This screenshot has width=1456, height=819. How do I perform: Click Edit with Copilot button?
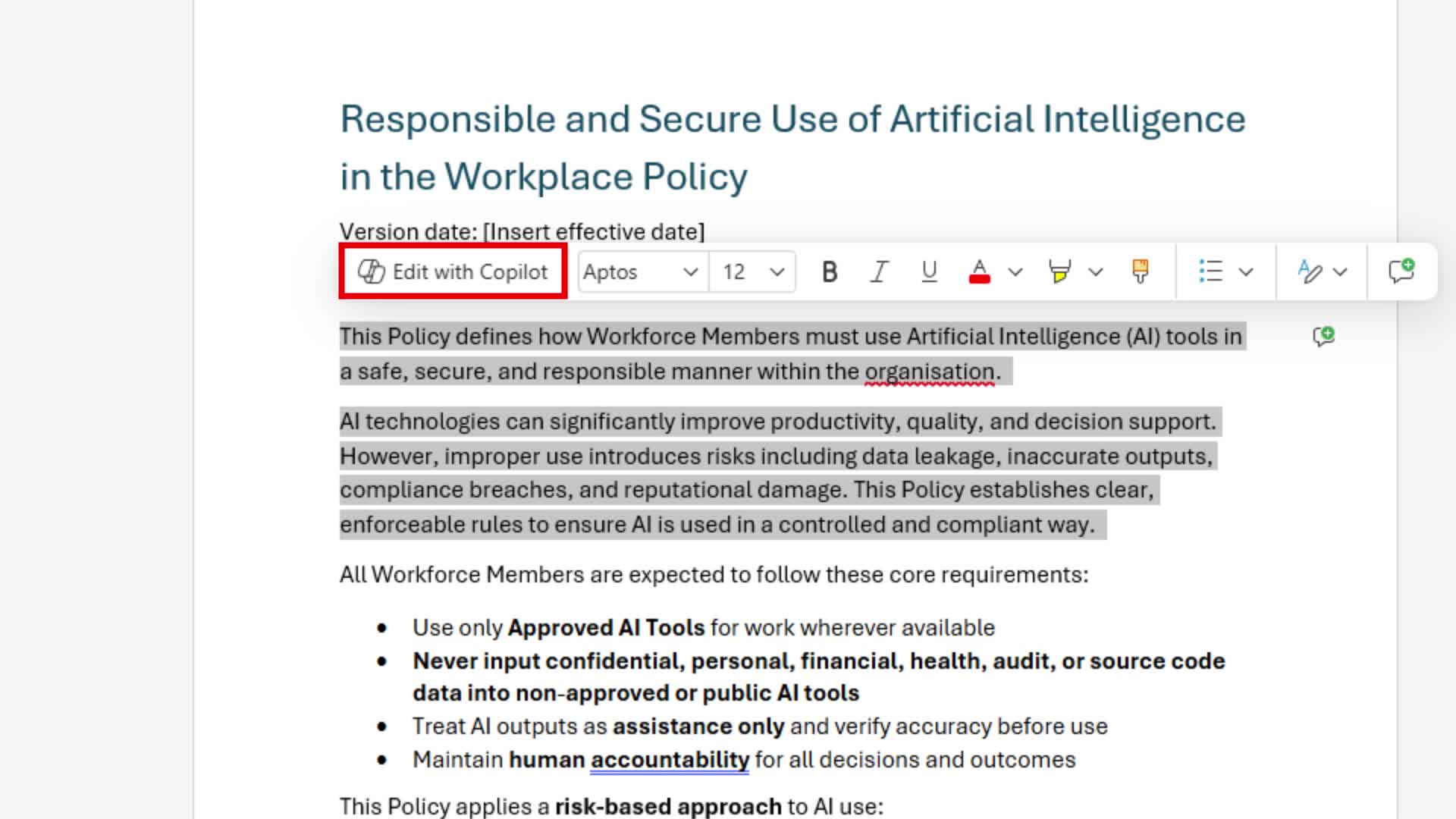(x=453, y=271)
